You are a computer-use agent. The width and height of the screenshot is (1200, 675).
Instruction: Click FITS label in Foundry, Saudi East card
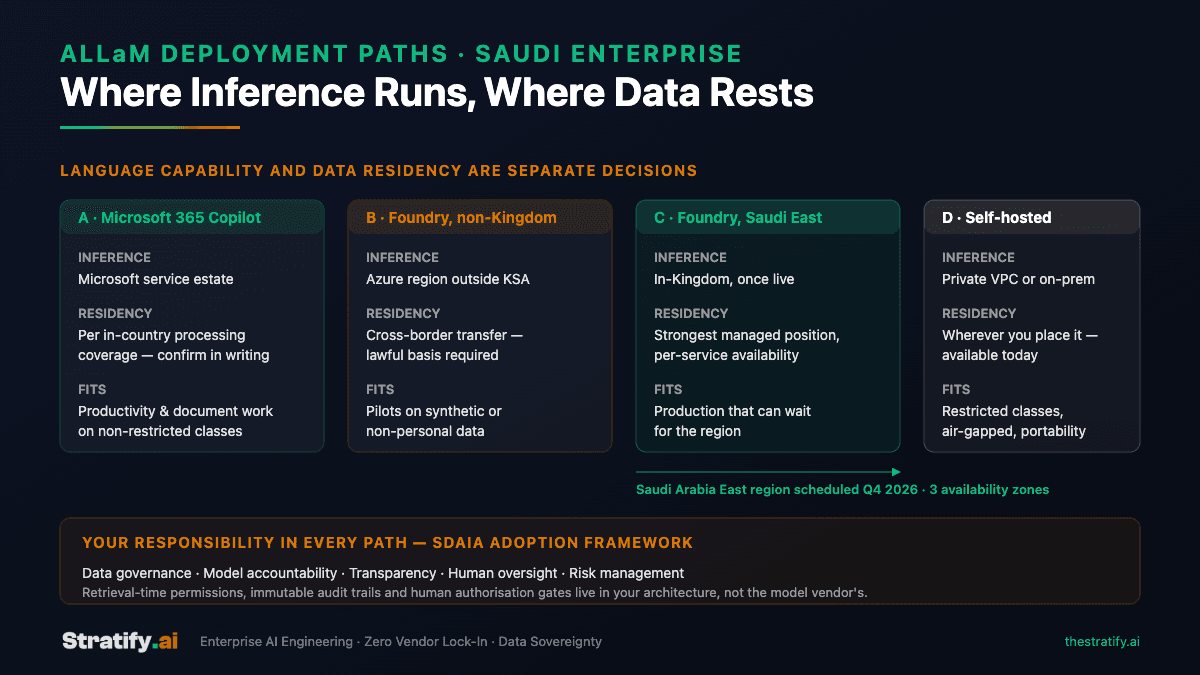coord(668,389)
